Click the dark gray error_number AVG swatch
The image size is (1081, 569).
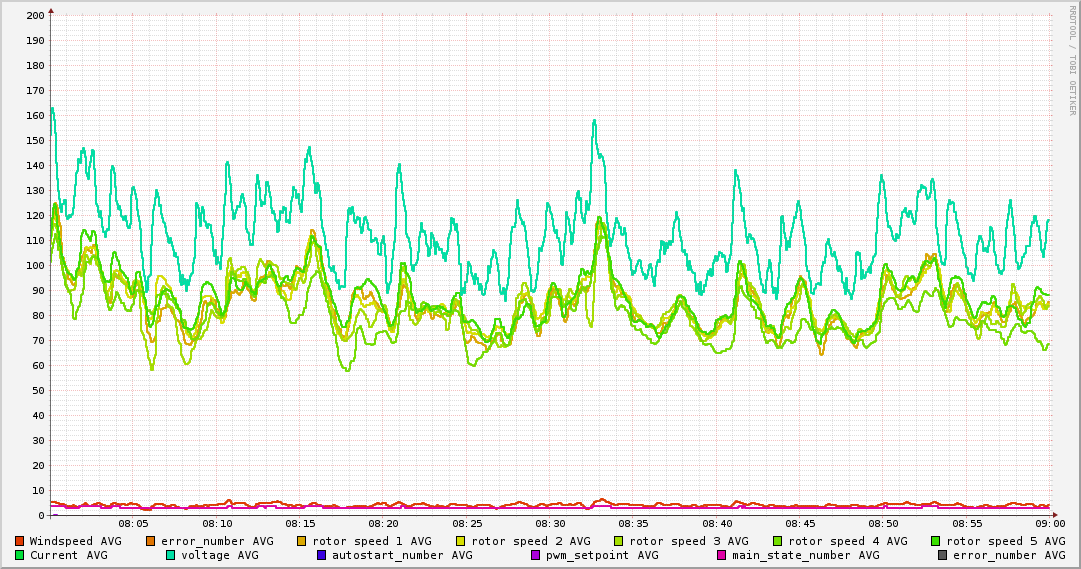[942, 555]
